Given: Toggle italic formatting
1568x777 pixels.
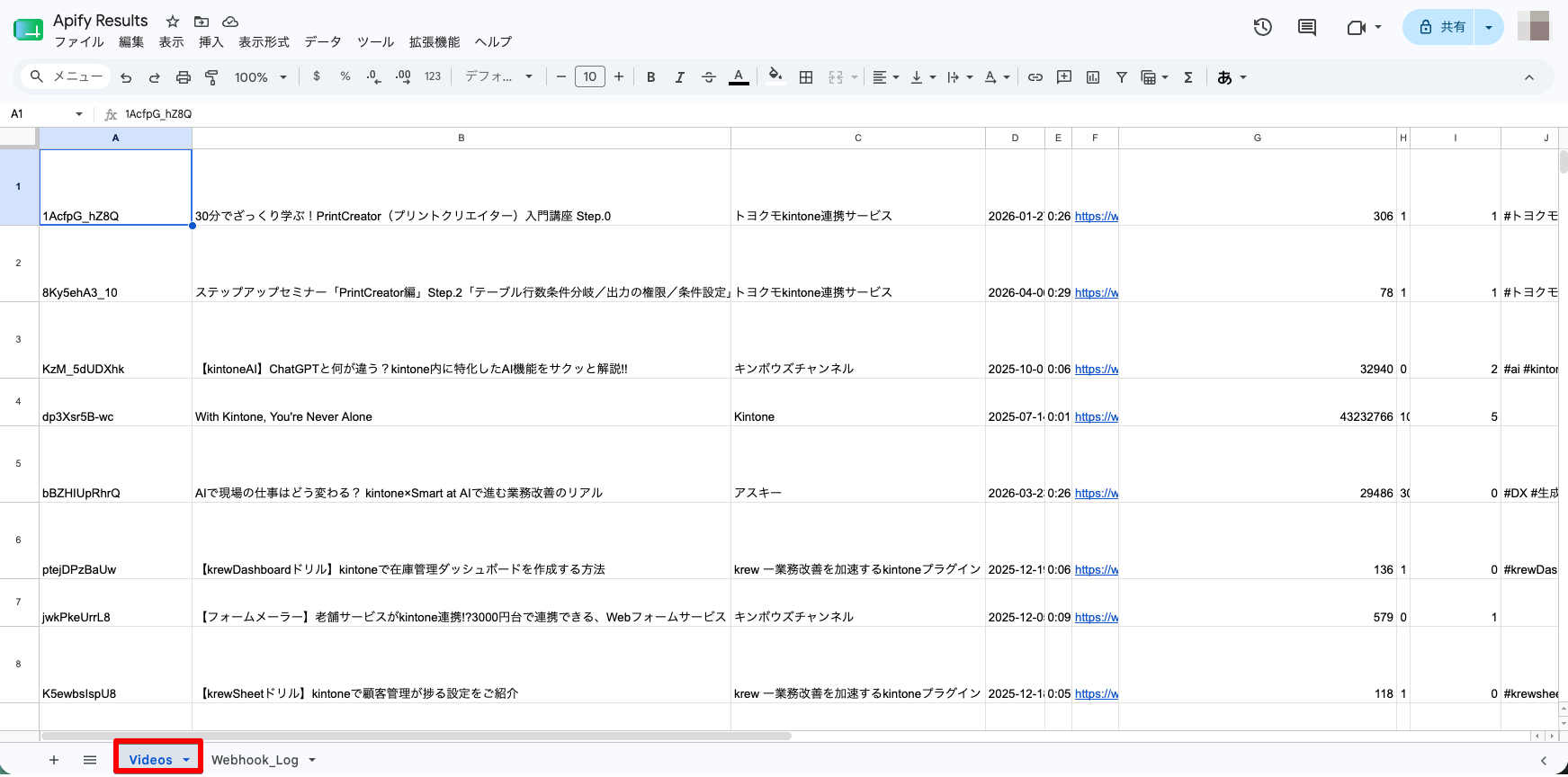Looking at the screenshot, I should coord(680,77).
